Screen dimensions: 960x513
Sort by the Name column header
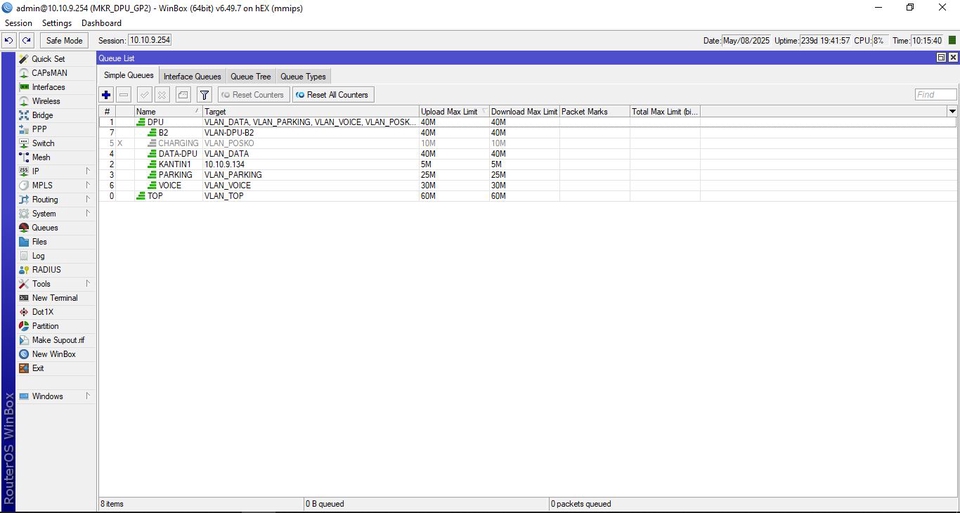(168, 111)
